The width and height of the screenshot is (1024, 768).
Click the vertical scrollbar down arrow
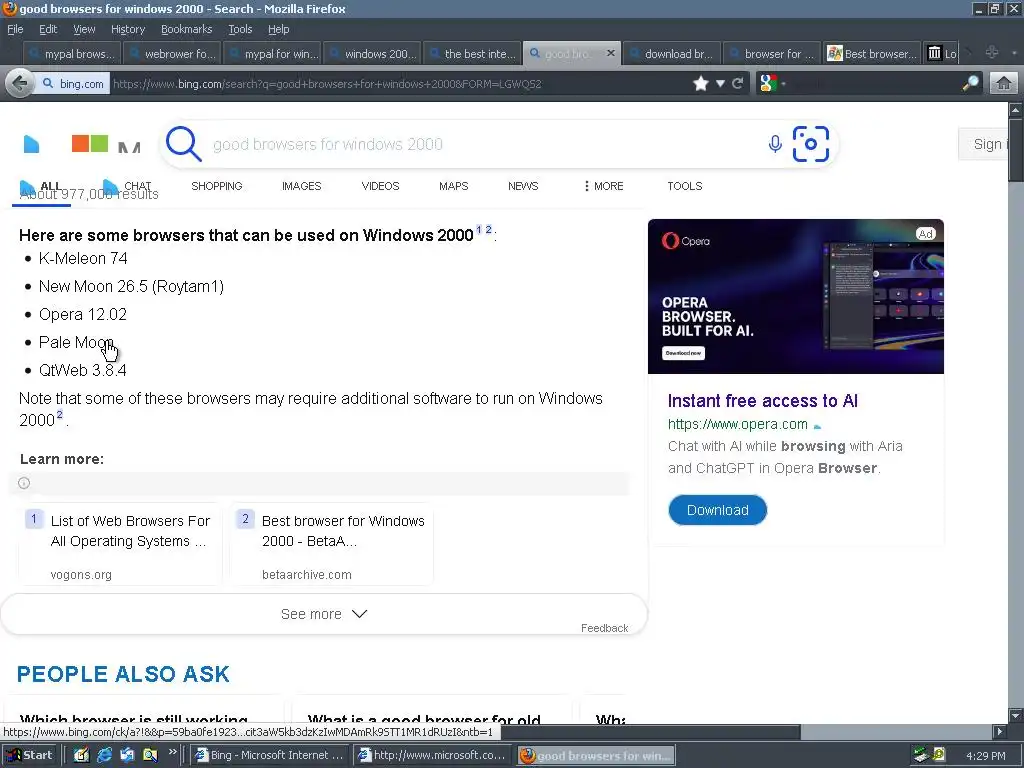click(1016, 714)
